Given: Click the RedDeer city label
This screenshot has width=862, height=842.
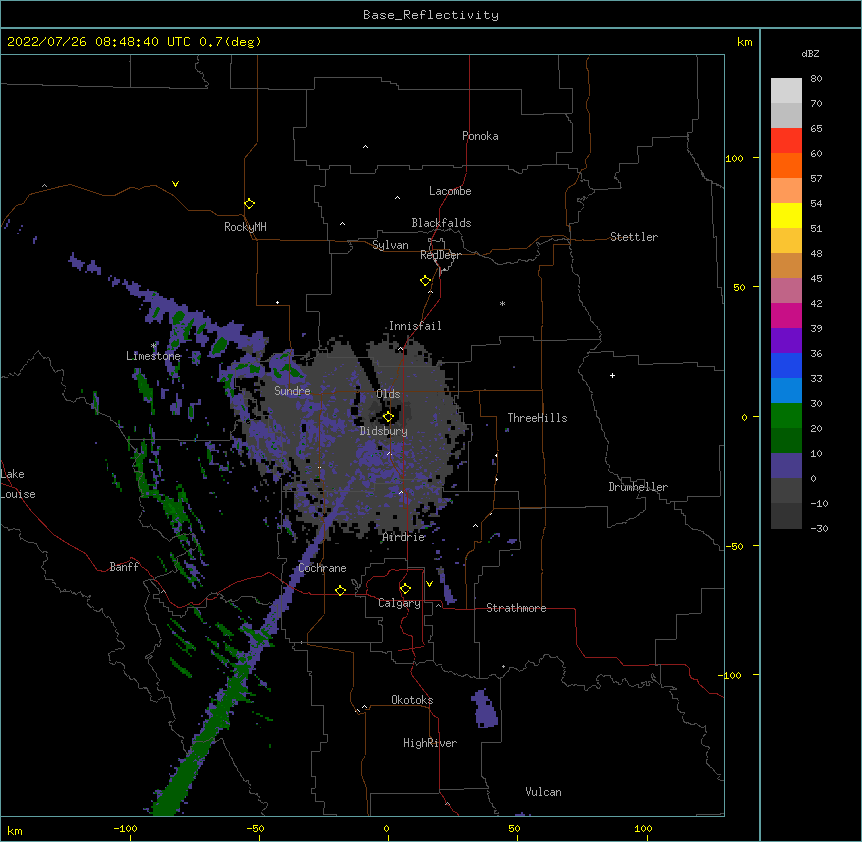Looking at the screenshot, I should pyautogui.click(x=440, y=255).
